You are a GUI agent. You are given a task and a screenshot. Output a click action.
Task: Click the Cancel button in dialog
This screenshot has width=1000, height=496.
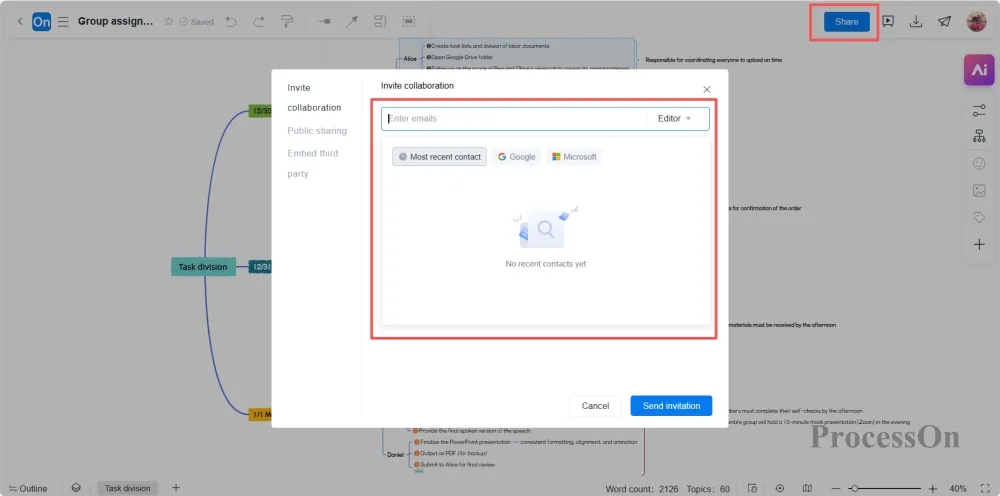pyautogui.click(x=595, y=406)
